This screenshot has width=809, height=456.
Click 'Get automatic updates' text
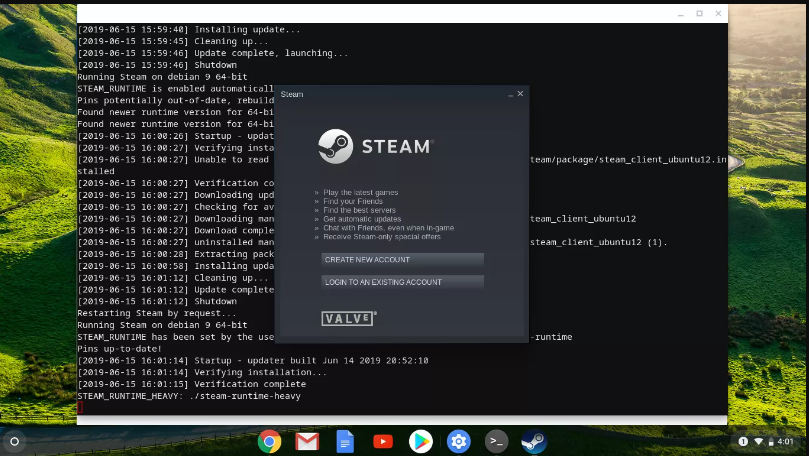pyautogui.click(x=362, y=219)
